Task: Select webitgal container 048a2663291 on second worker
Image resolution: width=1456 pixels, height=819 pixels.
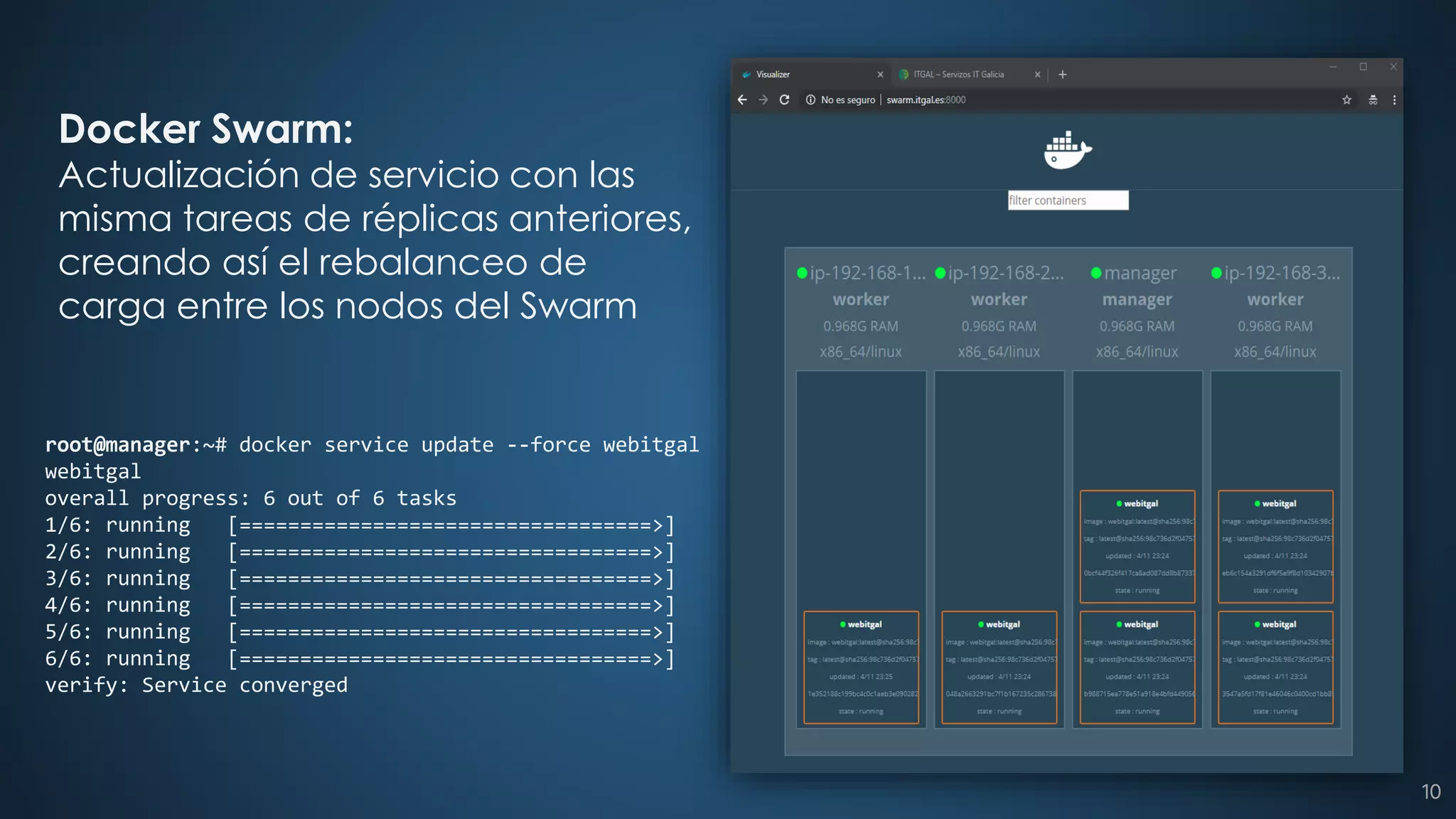Action: pyautogui.click(x=999, y=668)
